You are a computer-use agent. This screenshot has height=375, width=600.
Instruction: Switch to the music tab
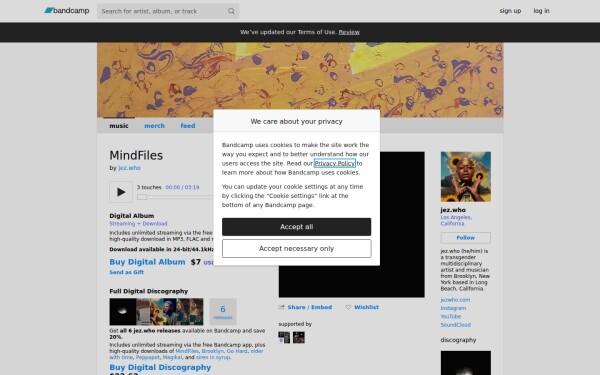click(119, 126)
